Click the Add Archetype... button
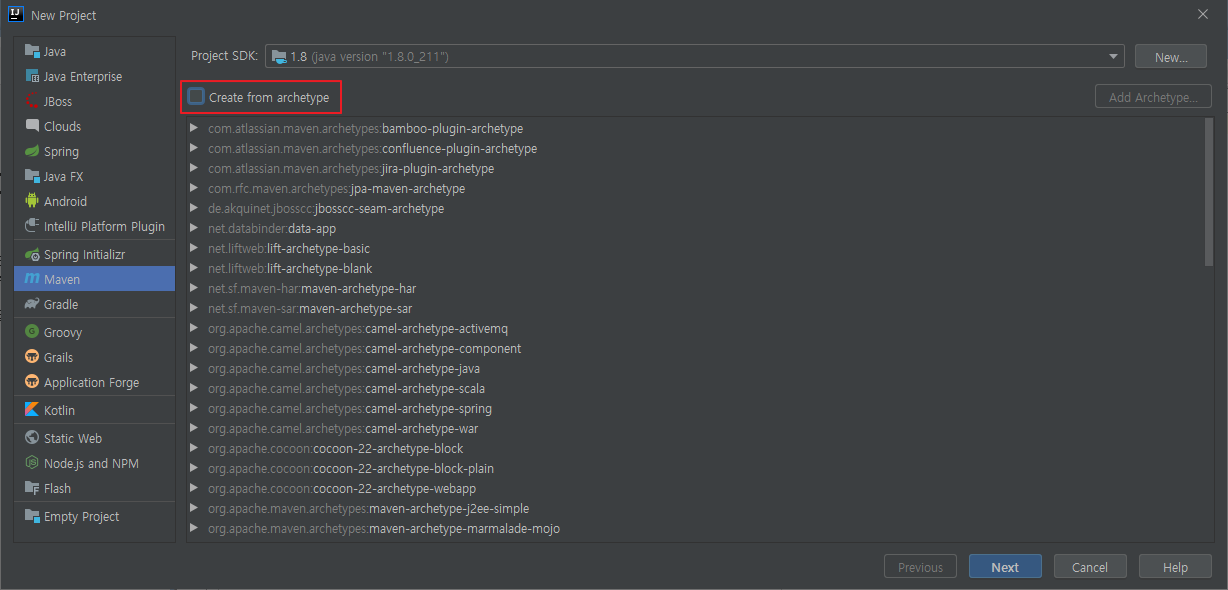This screenshot has width=1228, height=590. (x=1154, y=97)
